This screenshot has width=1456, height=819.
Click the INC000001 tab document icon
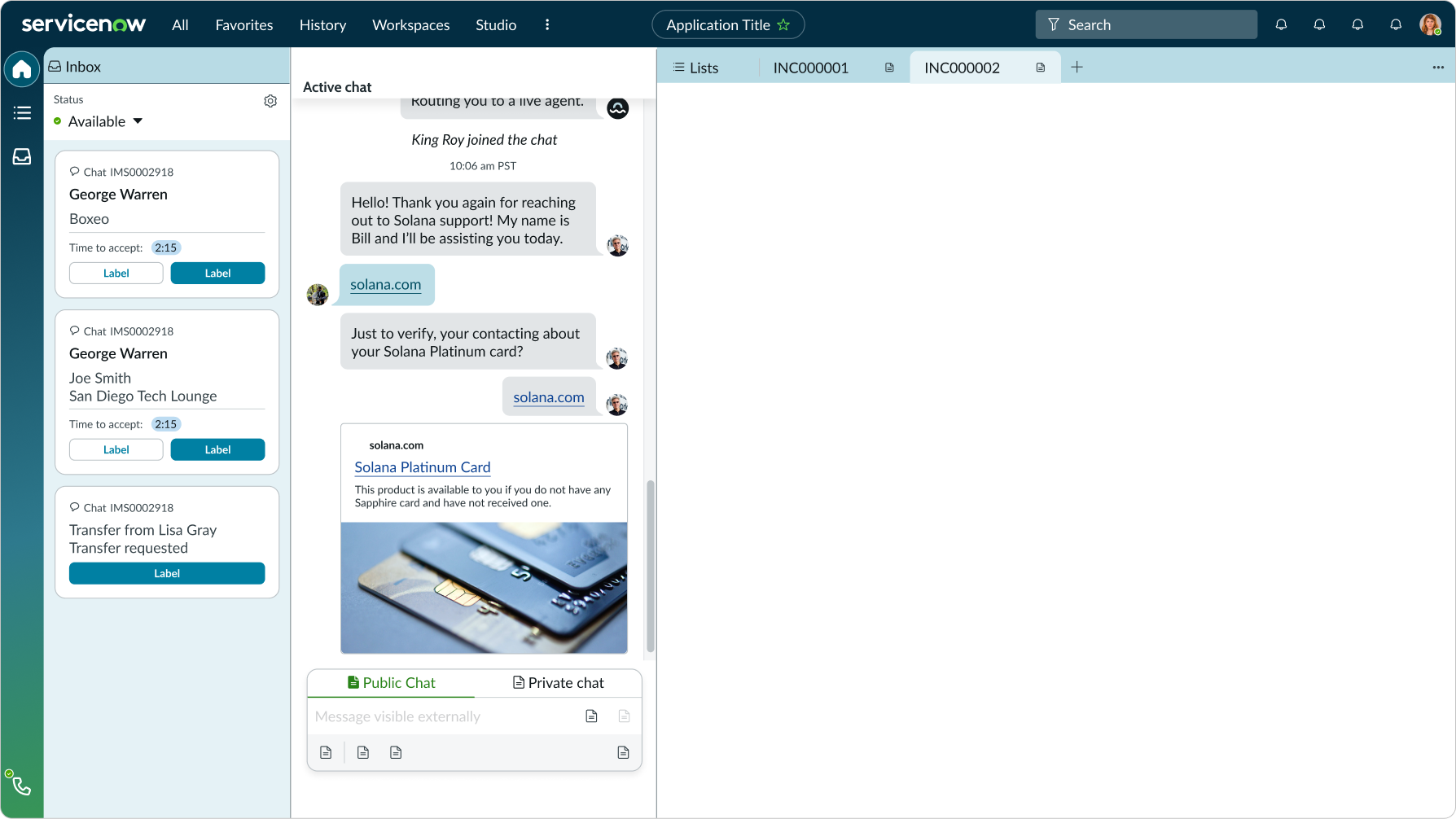pos(889,68)
